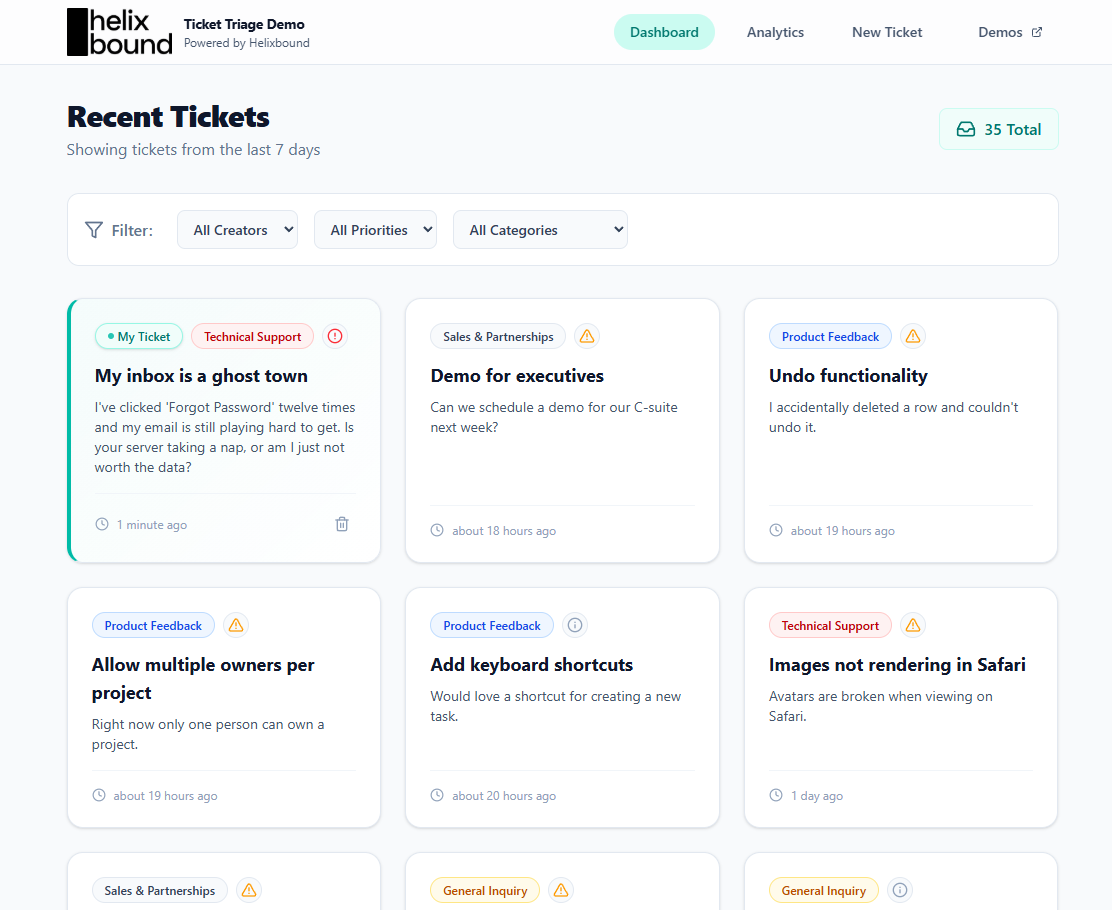
Task: Open the All Categories dropdown
Action: coord(540,229)
